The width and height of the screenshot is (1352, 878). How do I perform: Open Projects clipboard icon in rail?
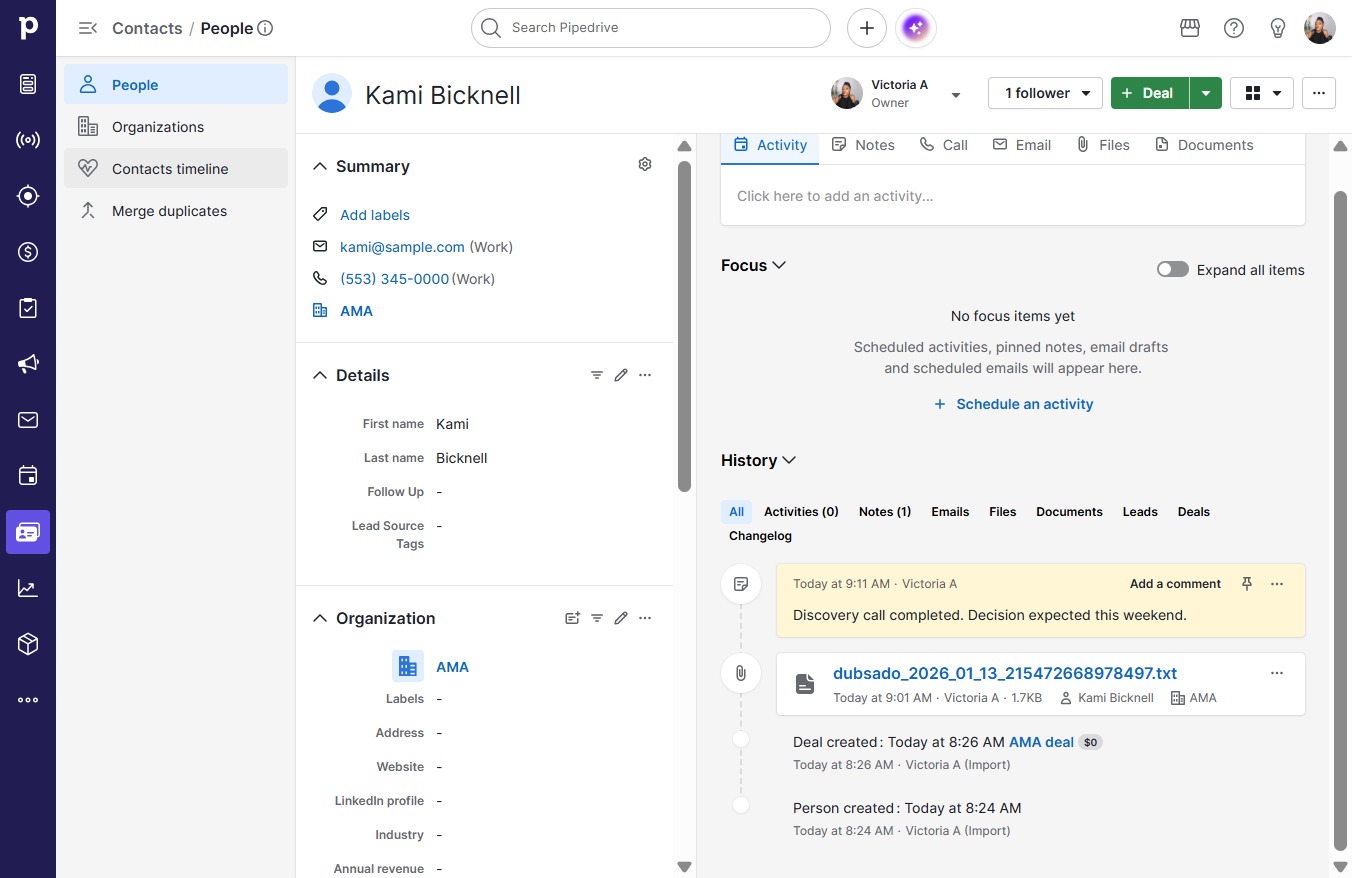(28, 308)
